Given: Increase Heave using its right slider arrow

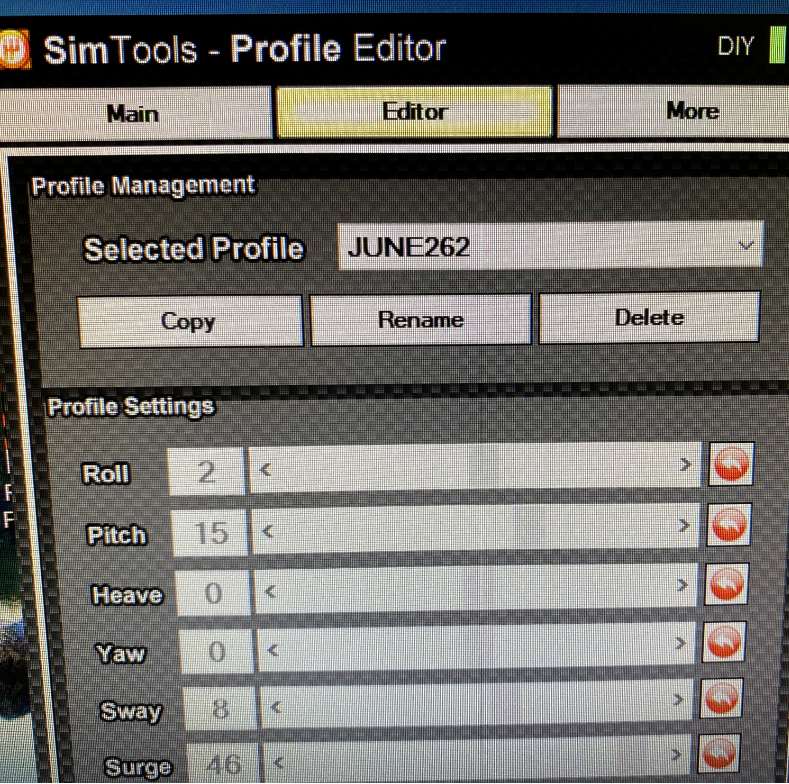Looking at the screenshot, I should (x=682, y=585).
